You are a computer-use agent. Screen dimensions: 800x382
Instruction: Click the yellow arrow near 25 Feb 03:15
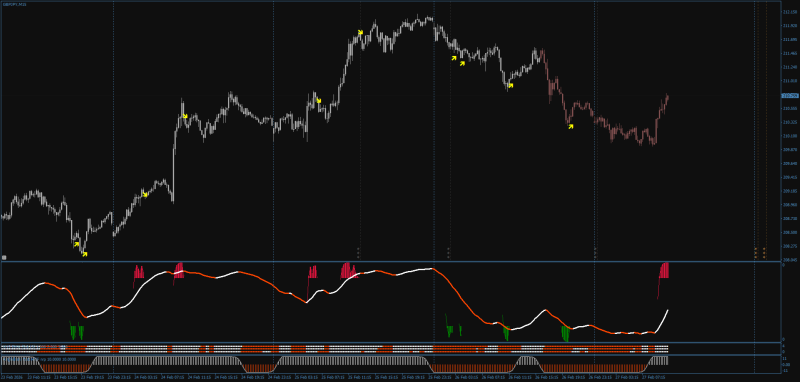pyautogui.click(x=318, y=100)
